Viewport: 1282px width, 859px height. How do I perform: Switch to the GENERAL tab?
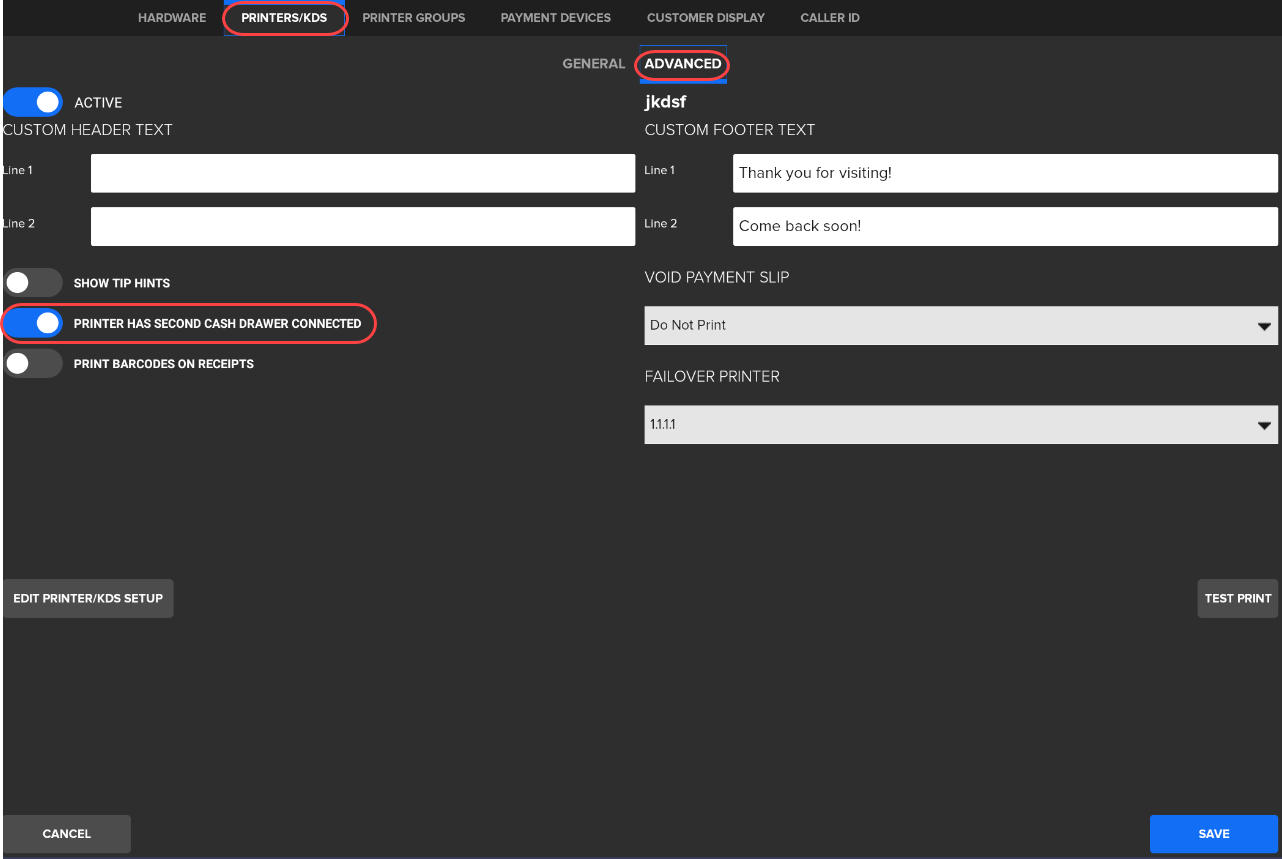click(x=593, y=63)
